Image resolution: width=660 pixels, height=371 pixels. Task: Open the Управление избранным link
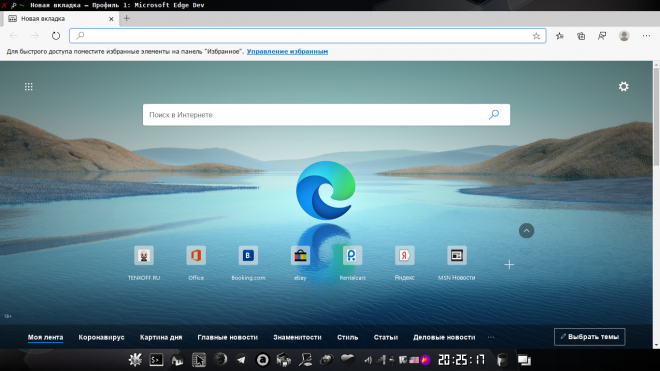[x=287, y=51]
